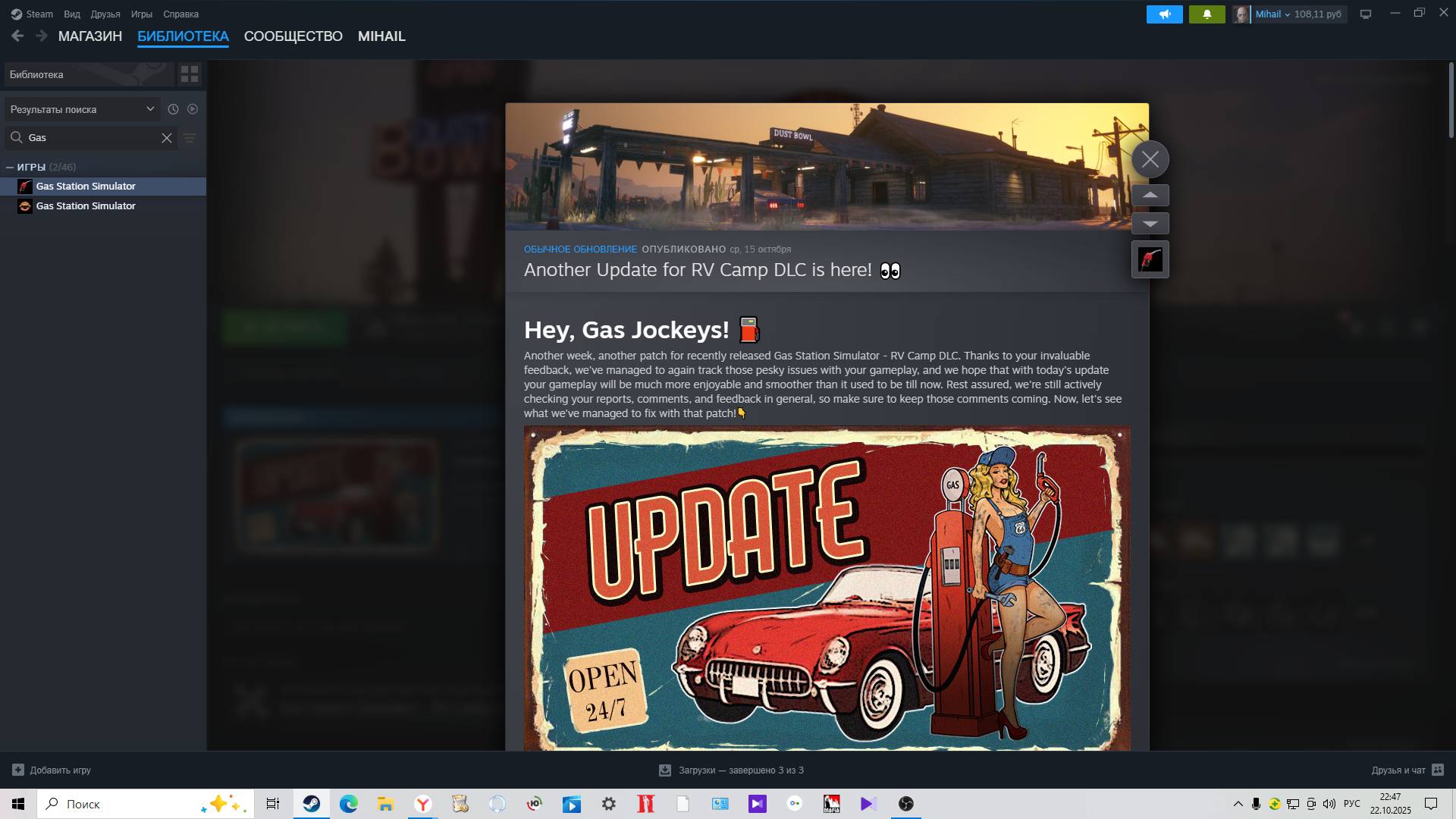
Task: Open the Gas Station Simulator game icon button
Action: pos(1150,260)
